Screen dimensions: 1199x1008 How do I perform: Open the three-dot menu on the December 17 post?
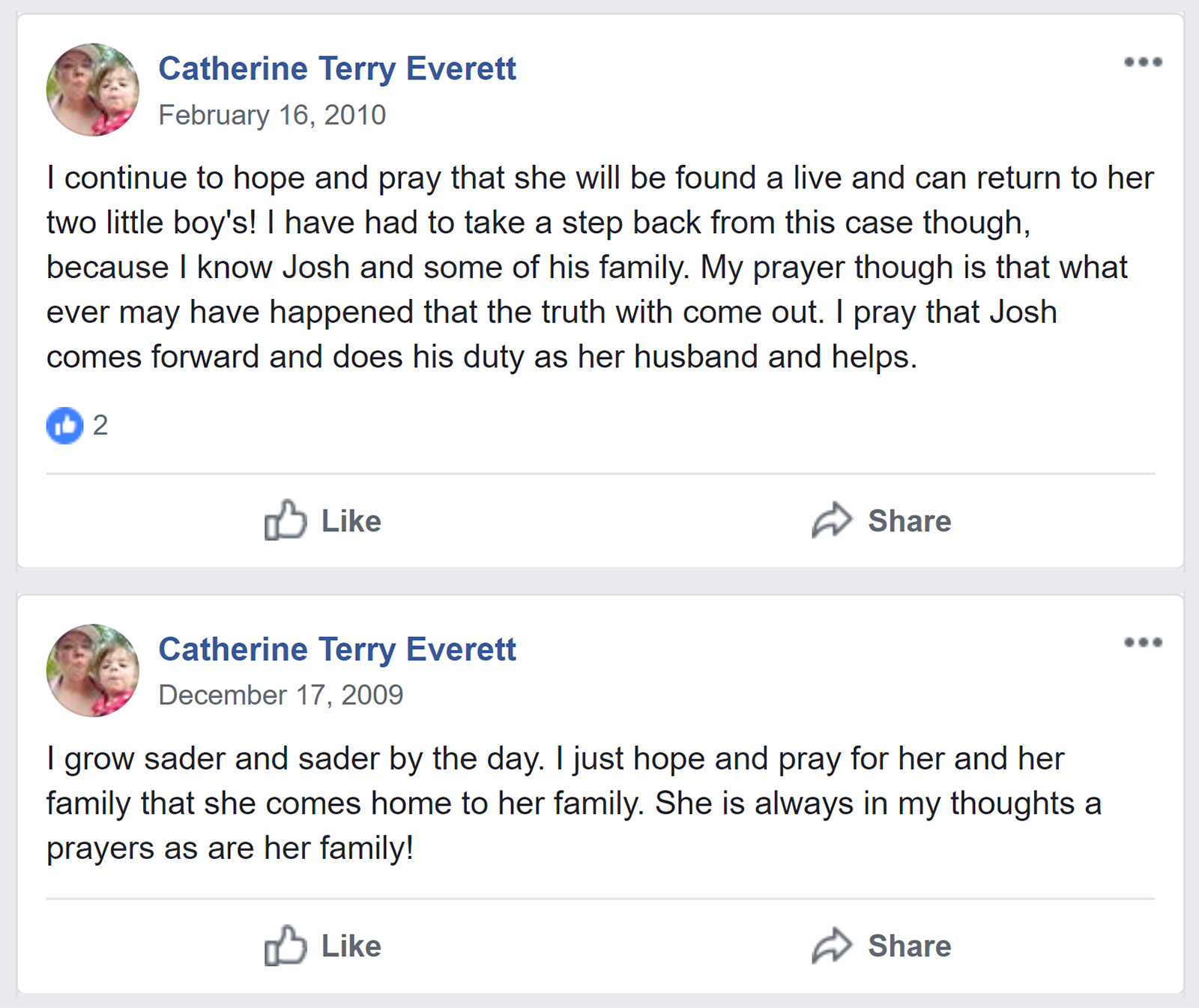tap(1143, 642)
